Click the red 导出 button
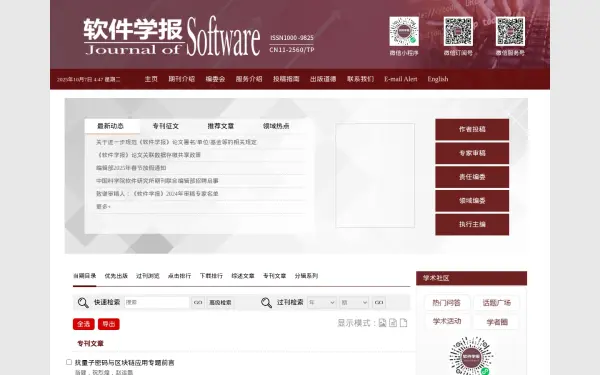Viewport: 600px width, 375px height. tap(109, 324)
